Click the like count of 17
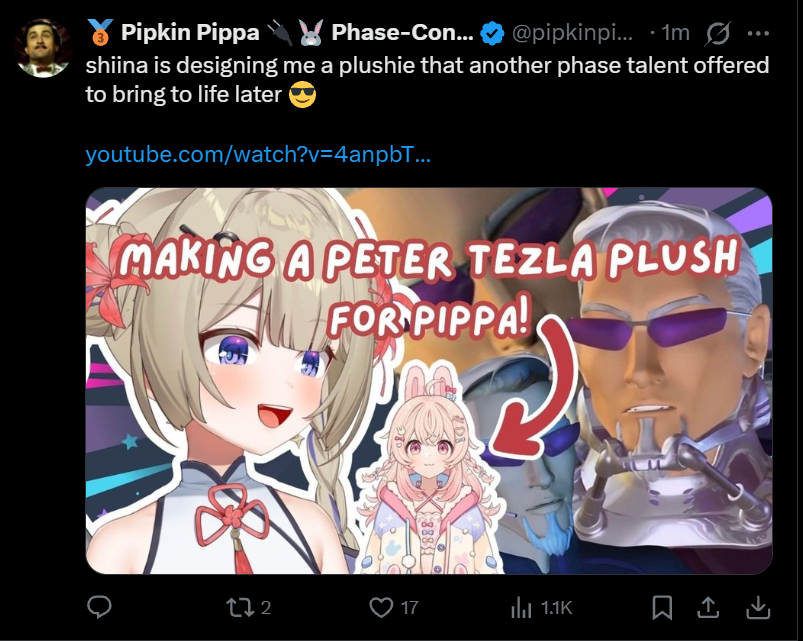 click(409, 608)
